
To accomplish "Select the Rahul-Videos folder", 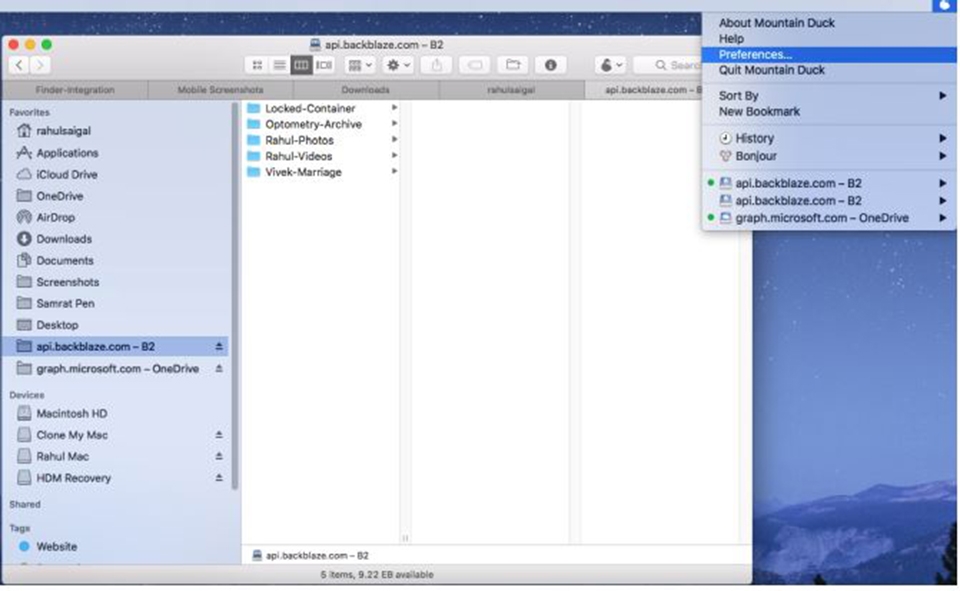I will [298, 156].
